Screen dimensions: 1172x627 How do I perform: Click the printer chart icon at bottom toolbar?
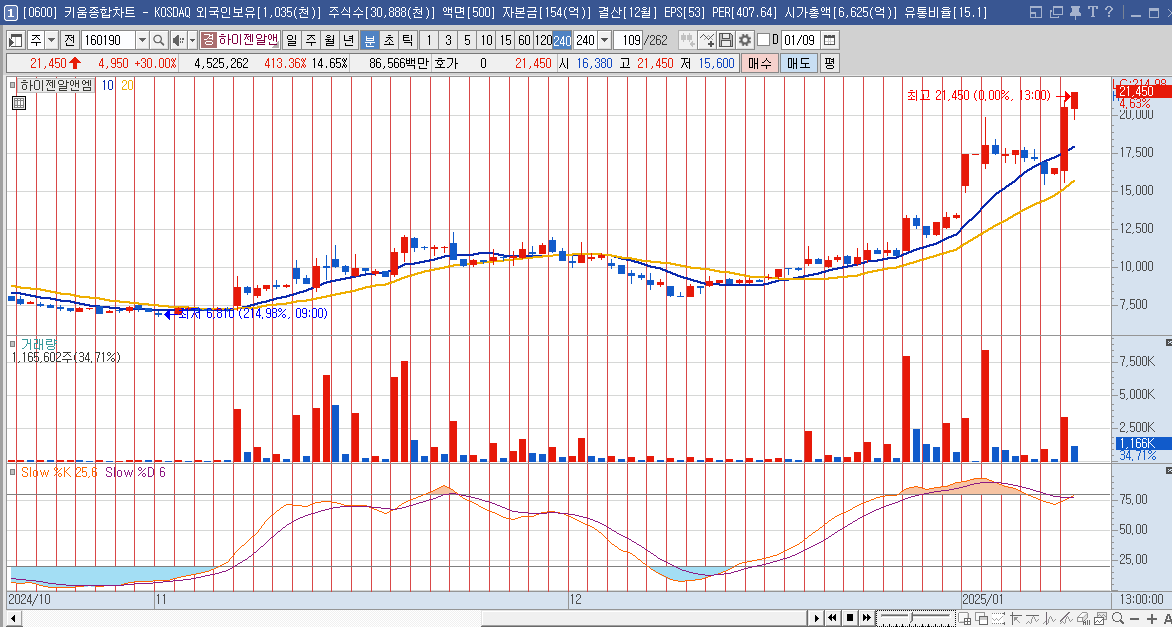pos(1083,618)
